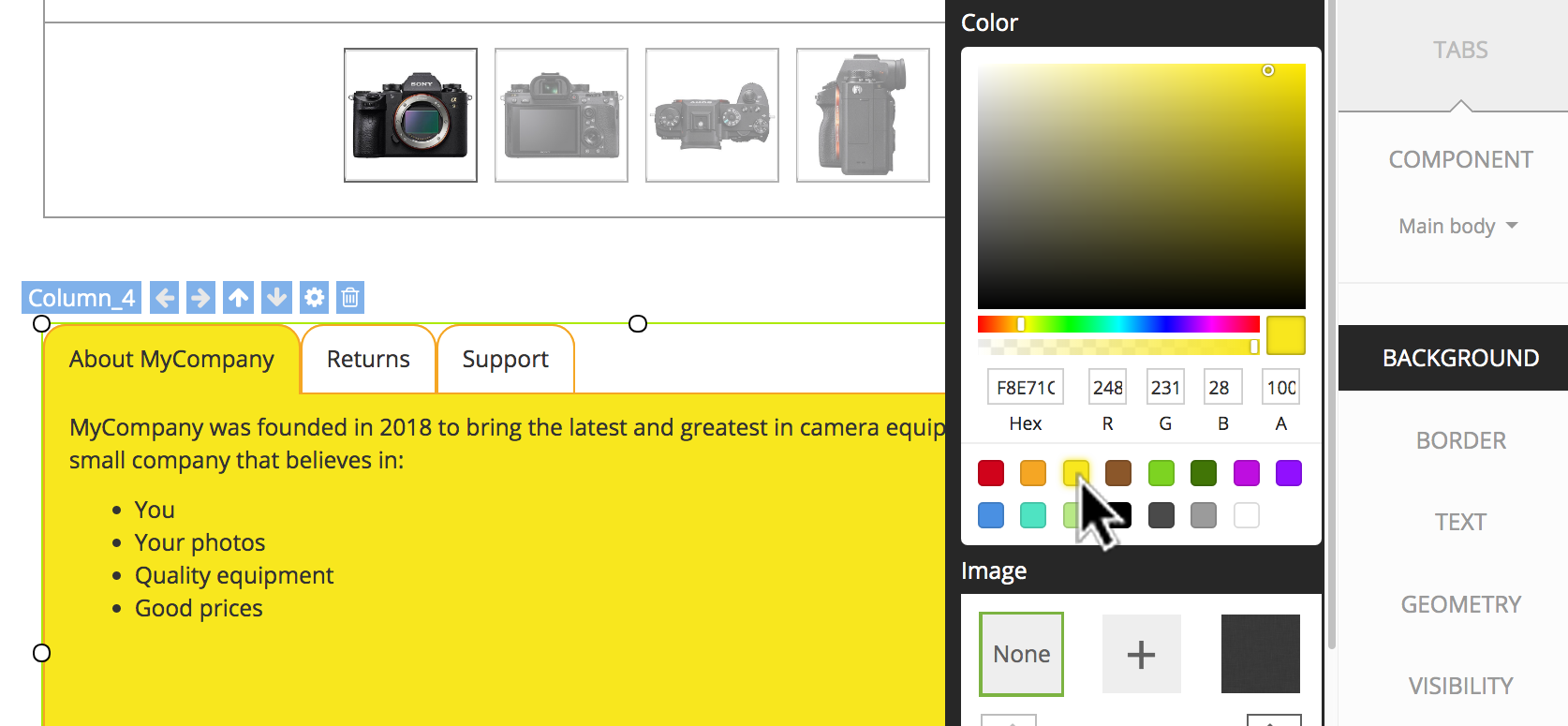The width and height of the screenshot is (1568, 726).
Task: Switch to the Support tab
Action: (505, 360)
